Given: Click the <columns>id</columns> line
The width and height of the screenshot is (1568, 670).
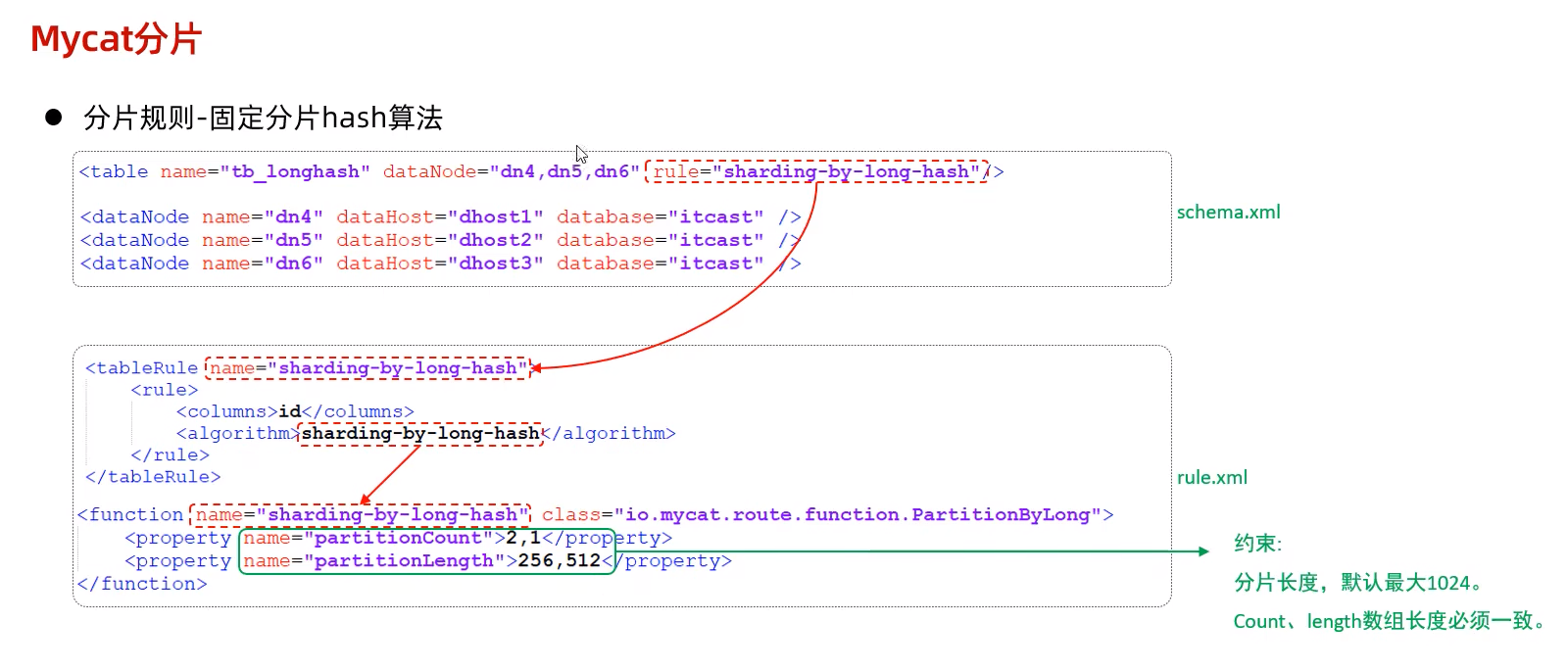Looking at the screenshot, I should tap(295, 411).
